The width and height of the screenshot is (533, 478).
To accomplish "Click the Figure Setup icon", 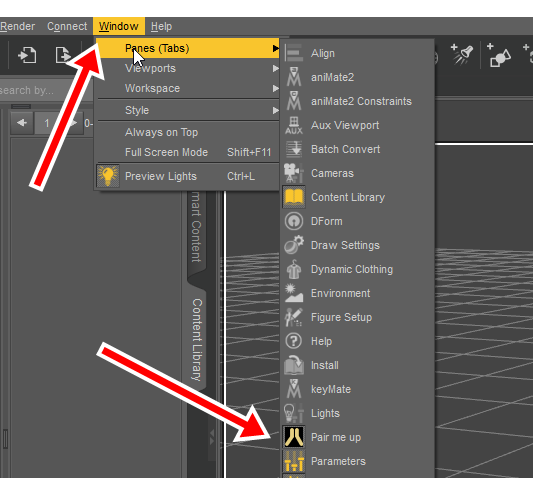I will tap(294, 317).
